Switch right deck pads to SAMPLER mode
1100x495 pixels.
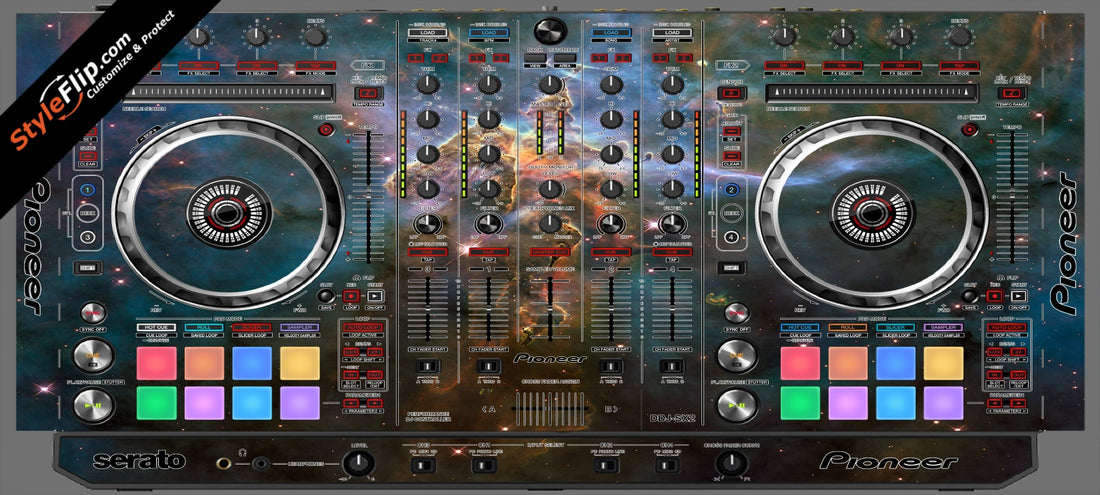[943, 327]
